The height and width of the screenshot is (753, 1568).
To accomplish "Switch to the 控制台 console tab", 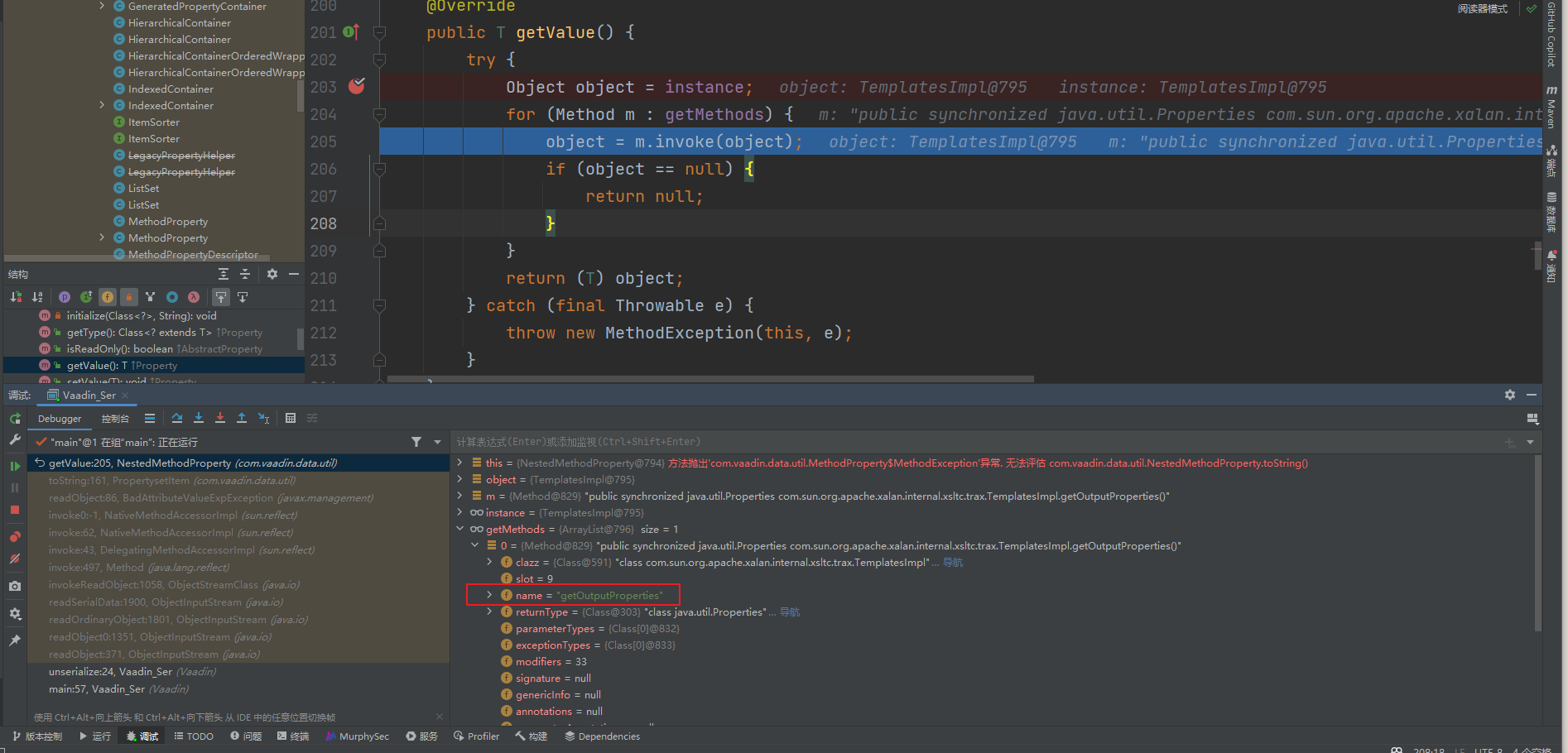I will click(x=115, y=419).
